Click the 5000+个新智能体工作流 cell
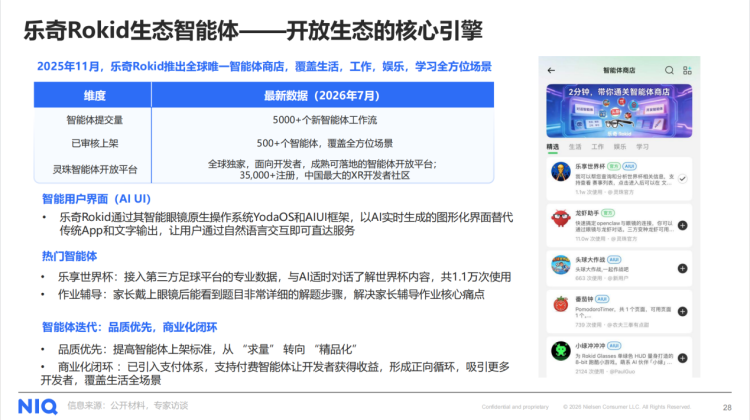 click(x=325, y=120)
